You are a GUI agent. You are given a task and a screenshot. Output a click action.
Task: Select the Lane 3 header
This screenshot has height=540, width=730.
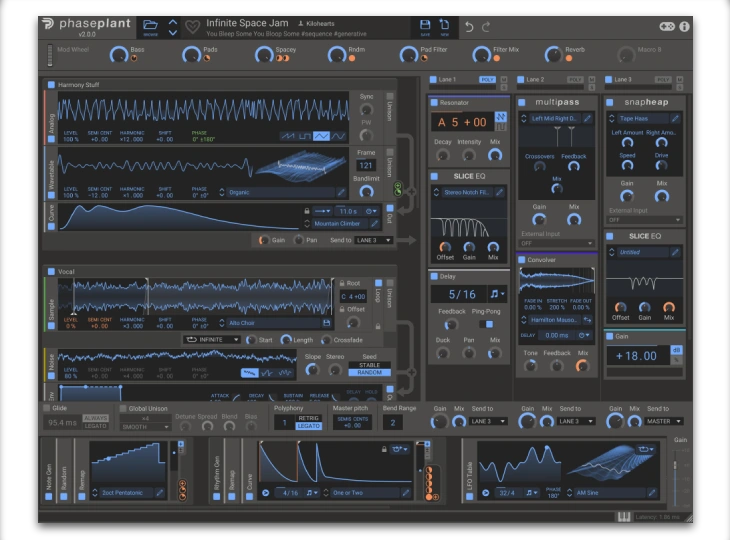click(x=624, y=78)
